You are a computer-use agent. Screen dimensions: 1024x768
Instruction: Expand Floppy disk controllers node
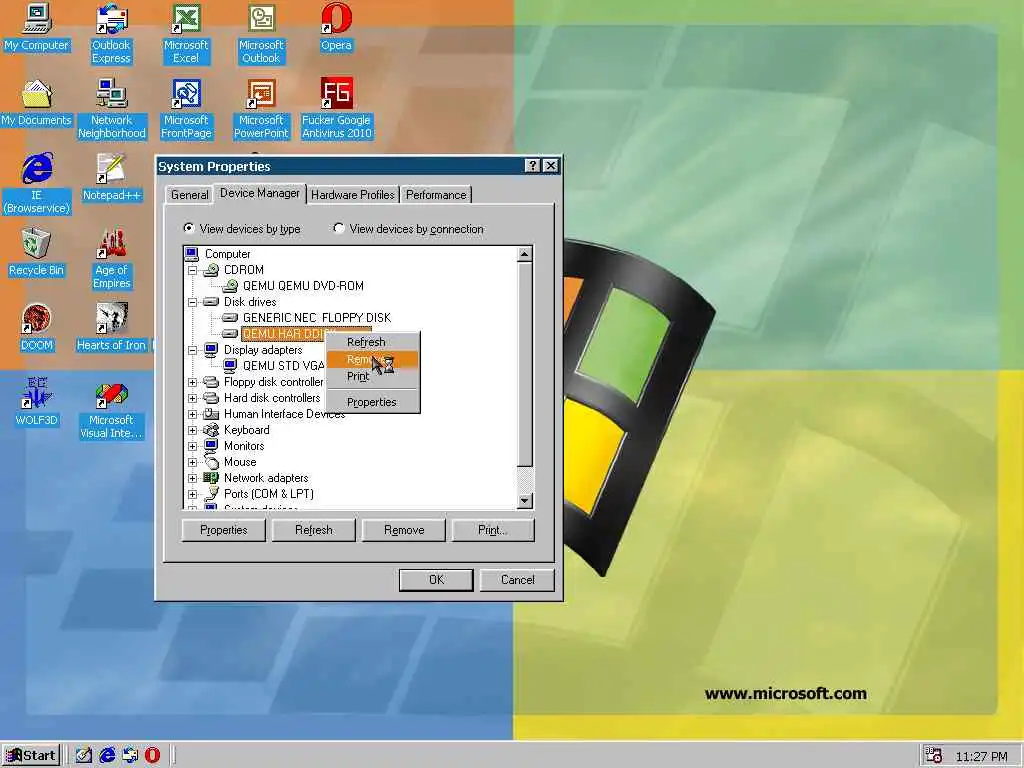[193, 382]
